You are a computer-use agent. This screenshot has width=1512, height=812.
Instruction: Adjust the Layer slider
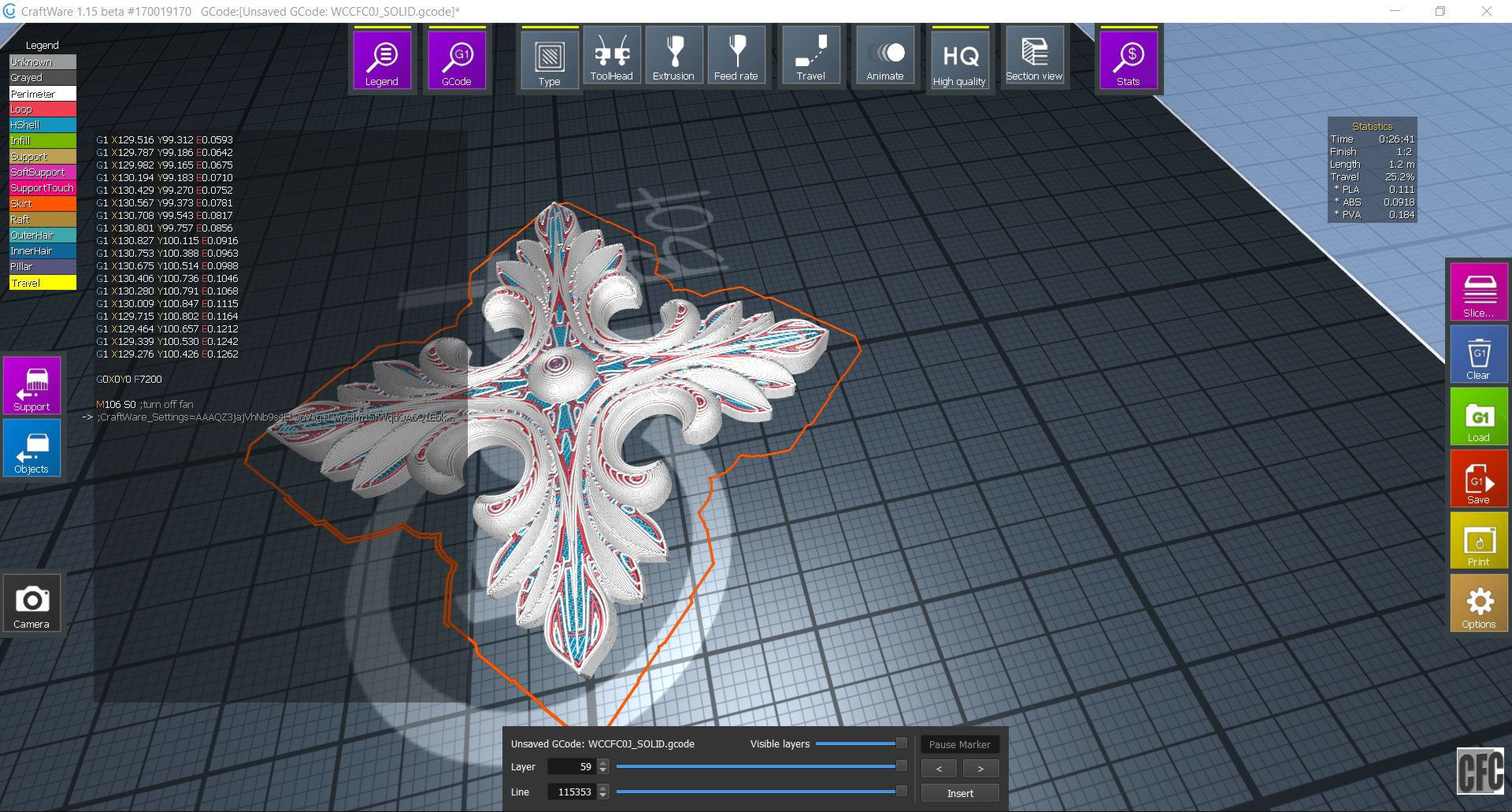(x=762, y=766)
